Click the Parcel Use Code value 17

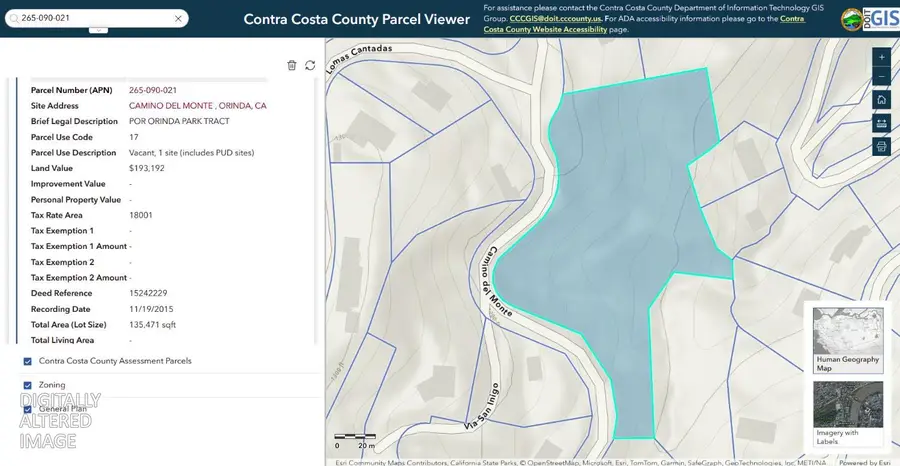point(134,137)
